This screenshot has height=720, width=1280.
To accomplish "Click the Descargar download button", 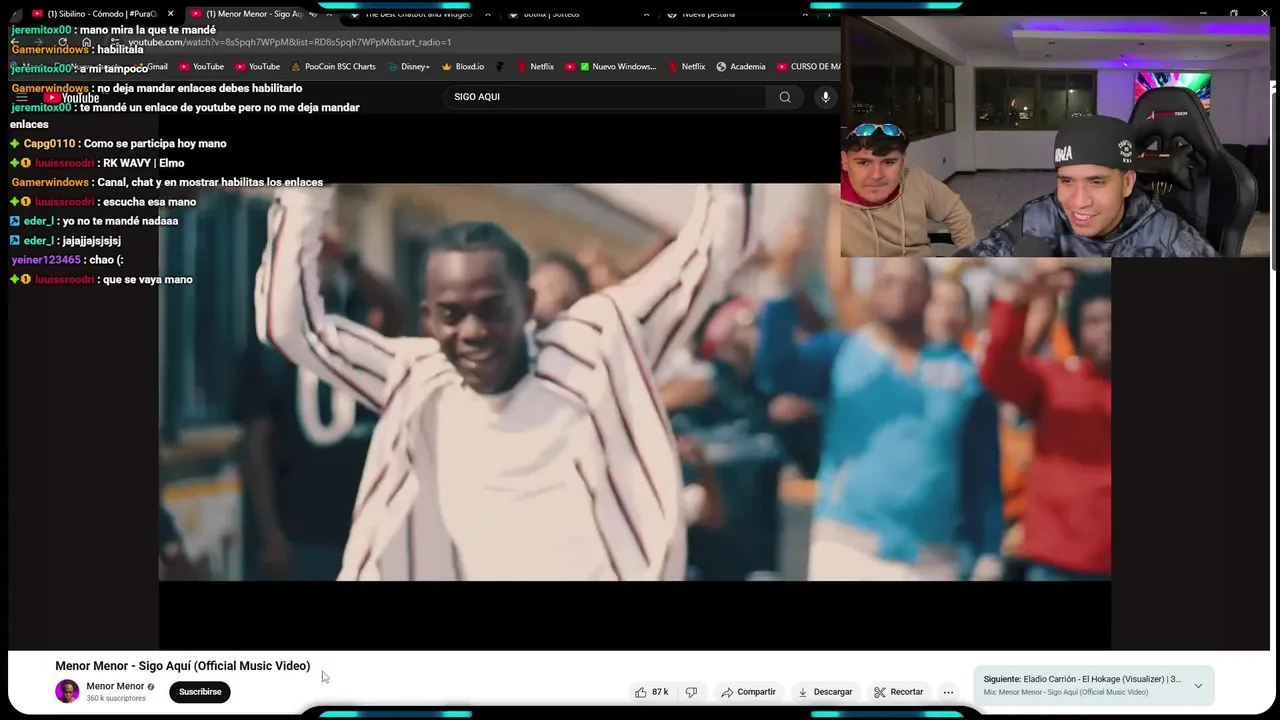I will [825, 692].
